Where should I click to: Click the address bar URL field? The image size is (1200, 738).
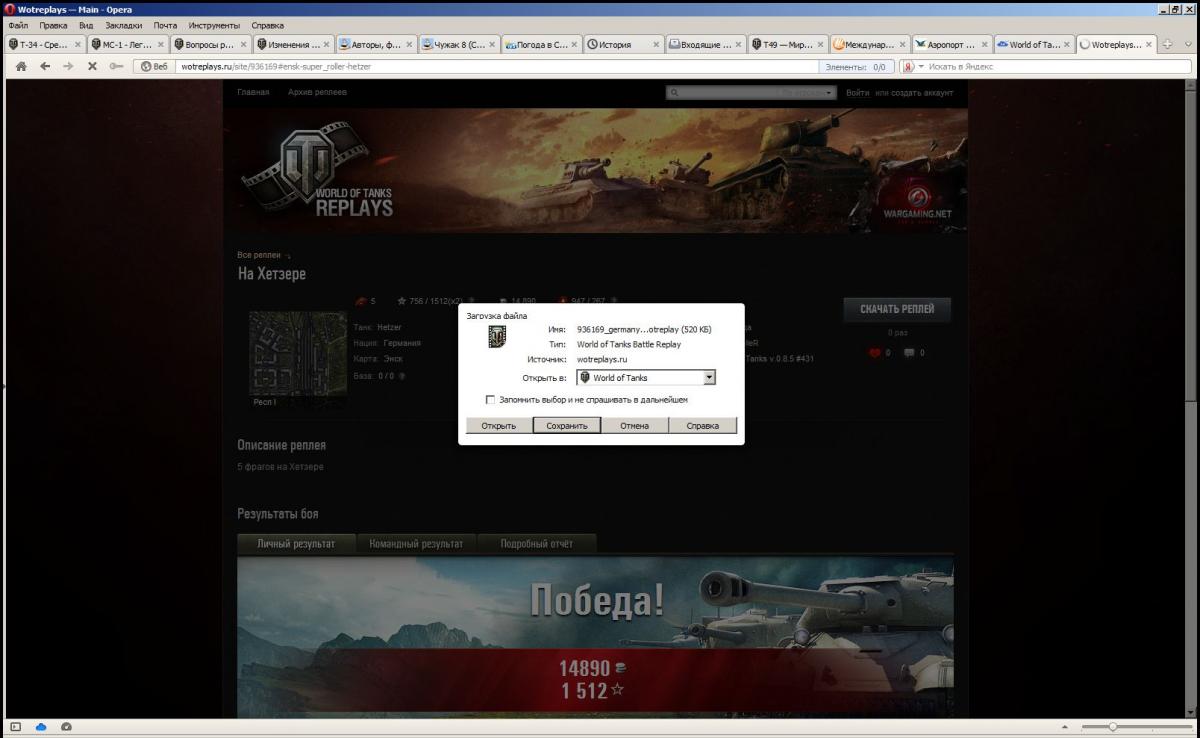point(490,67)
